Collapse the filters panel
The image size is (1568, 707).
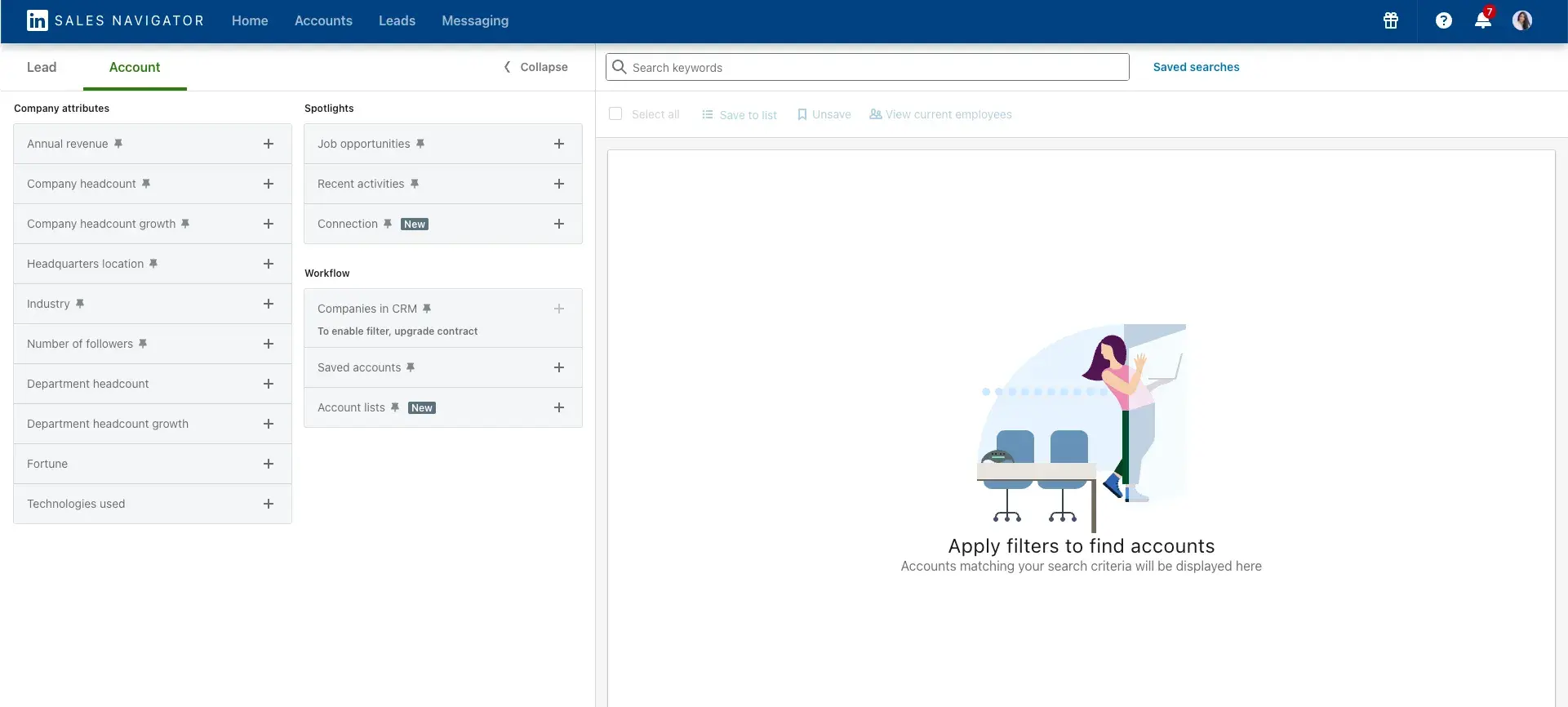click(x=535, y=67)
